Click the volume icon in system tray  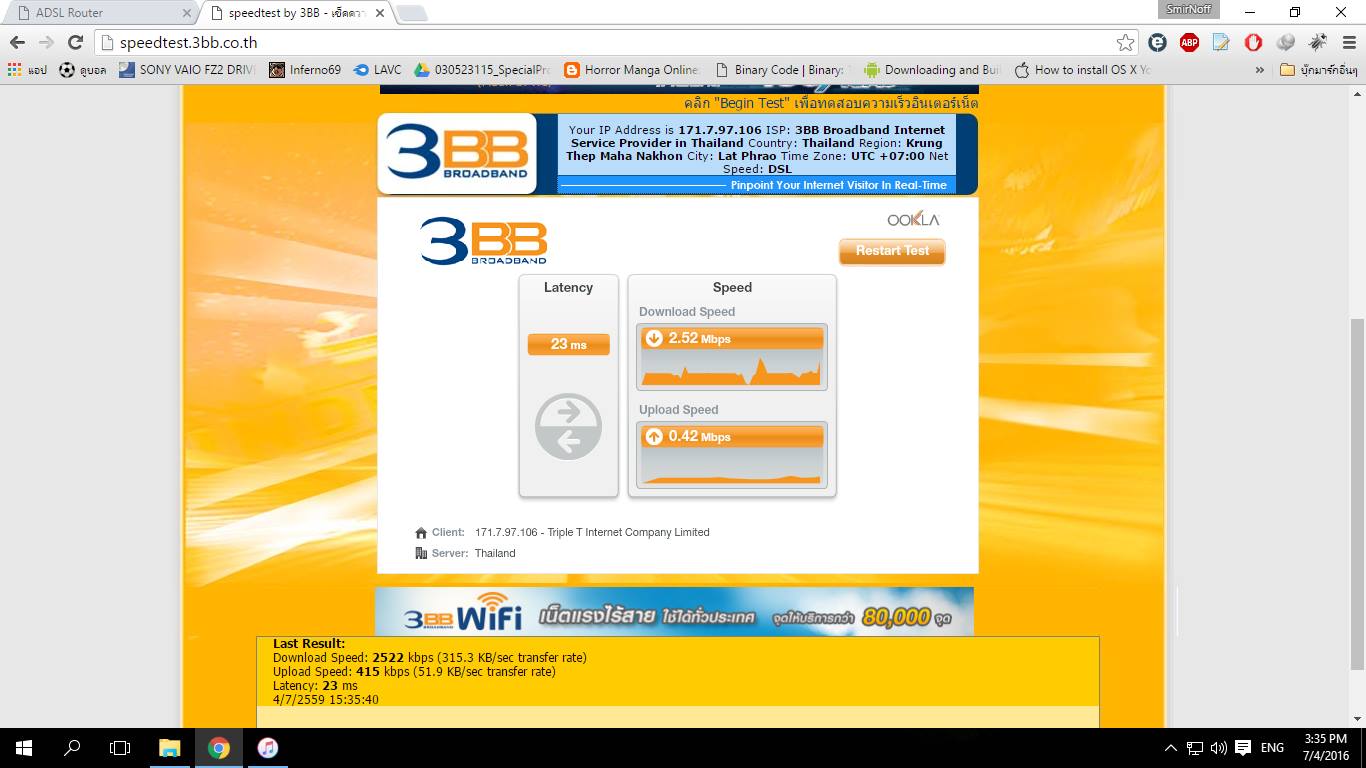[1218, 748]
